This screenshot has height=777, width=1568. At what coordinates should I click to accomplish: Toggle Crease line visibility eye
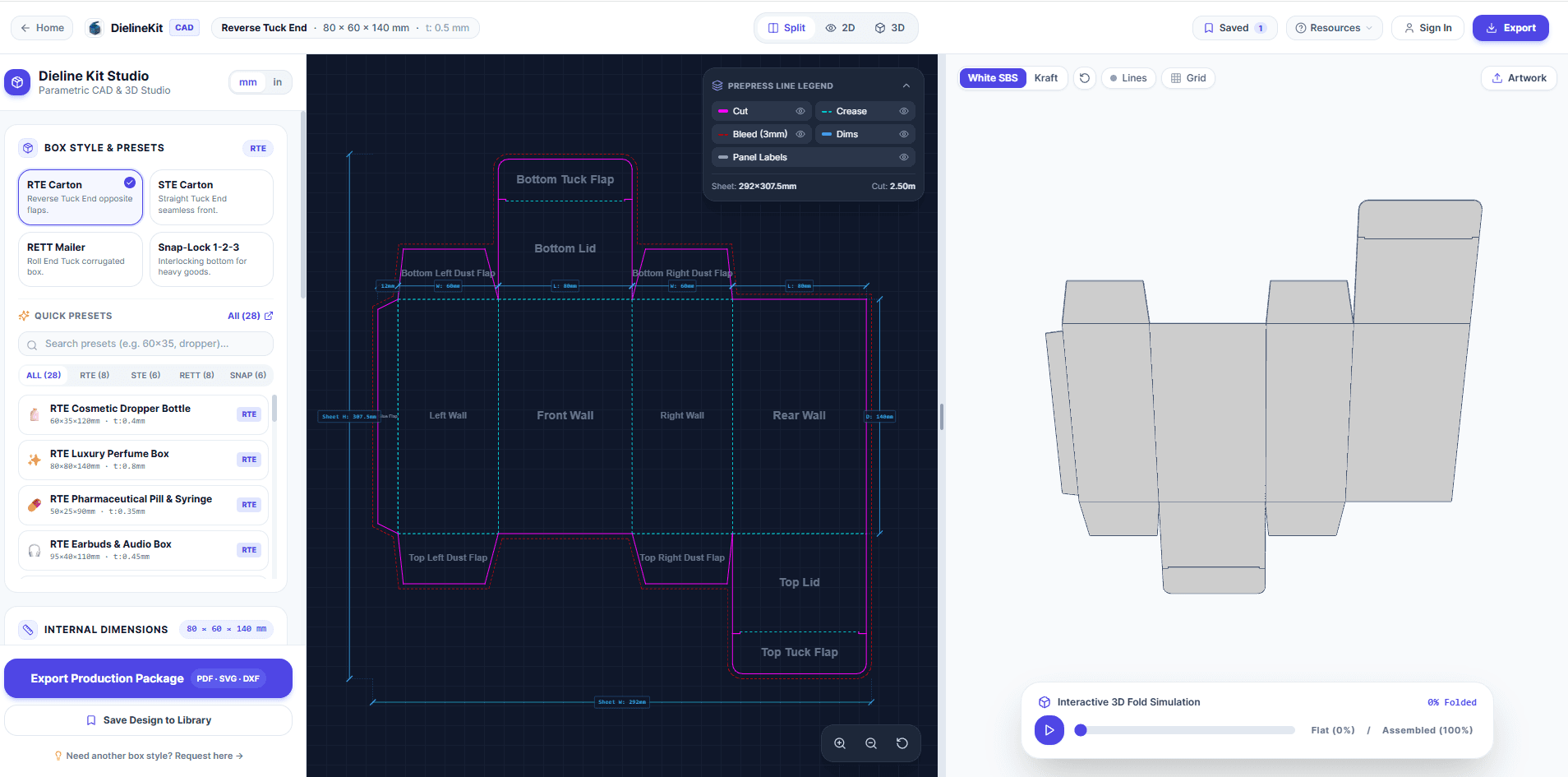coord(904,111)
